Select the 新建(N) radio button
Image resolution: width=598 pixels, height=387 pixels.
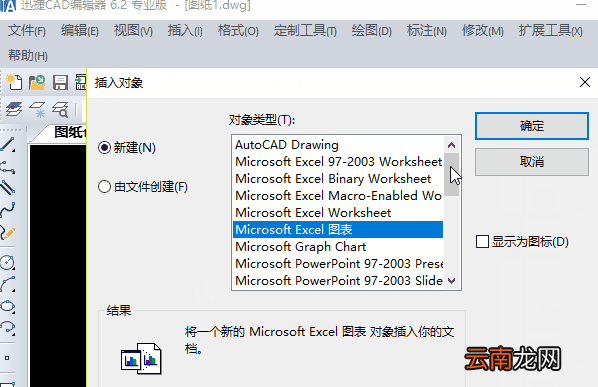(104, 148)
